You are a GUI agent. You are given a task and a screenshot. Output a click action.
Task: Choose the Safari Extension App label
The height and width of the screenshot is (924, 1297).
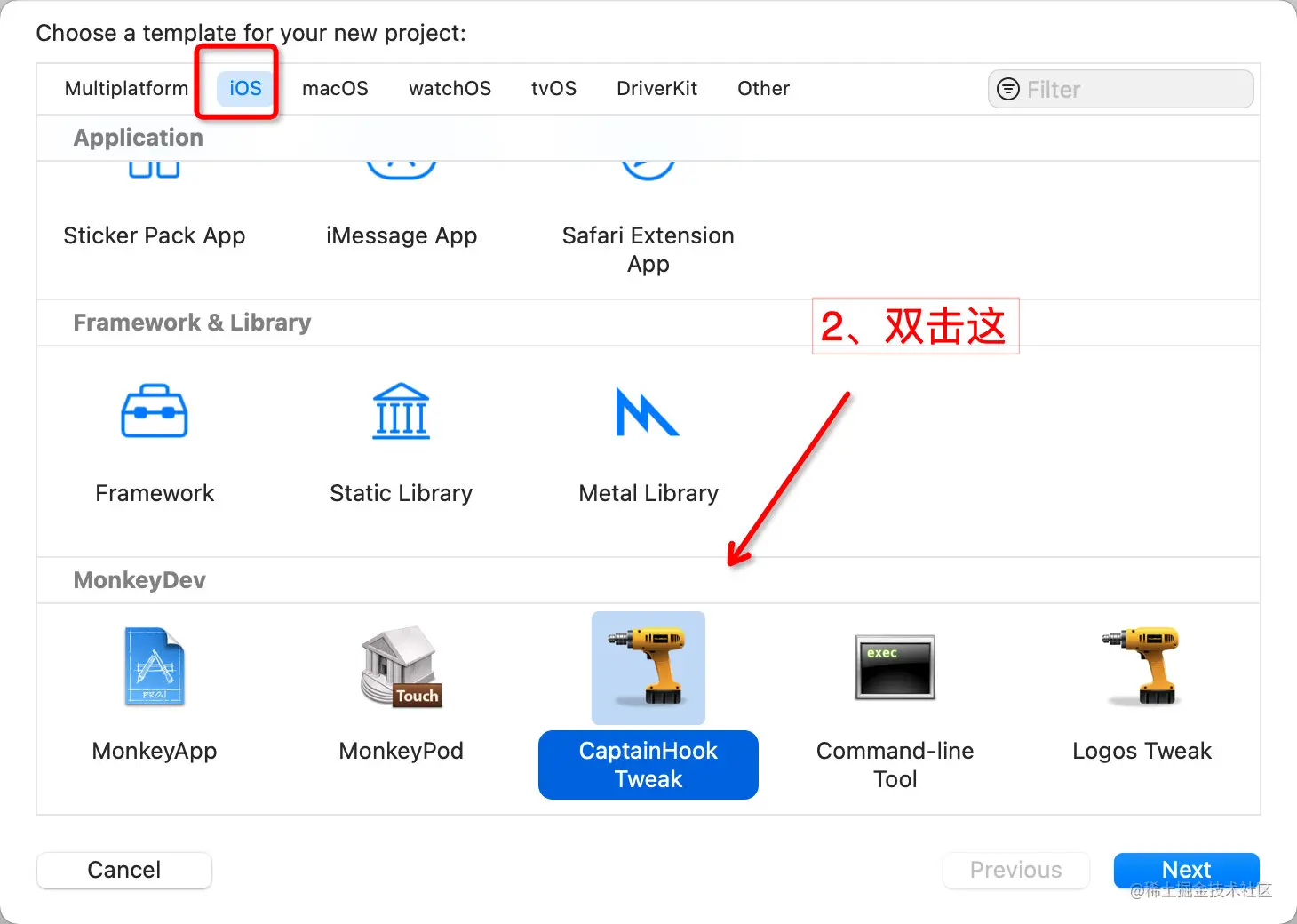(x=648, y=250)
